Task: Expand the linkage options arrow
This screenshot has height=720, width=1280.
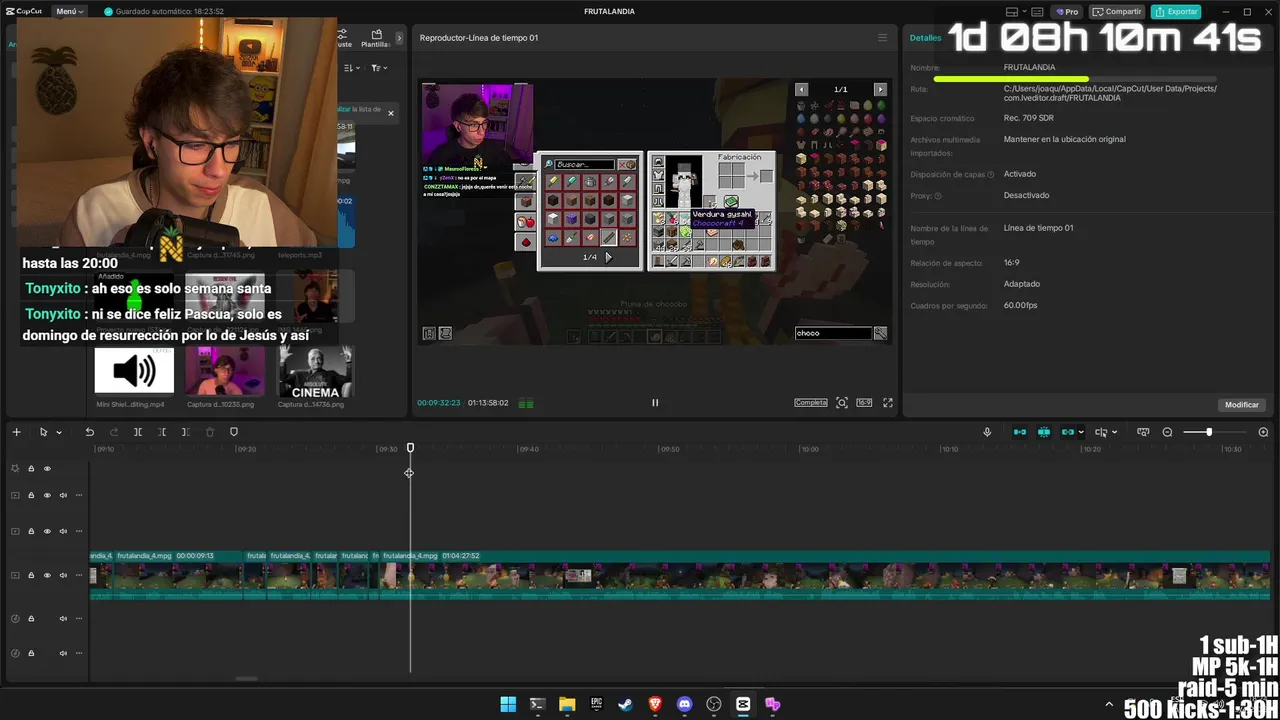Action: tap(1081, 433)
